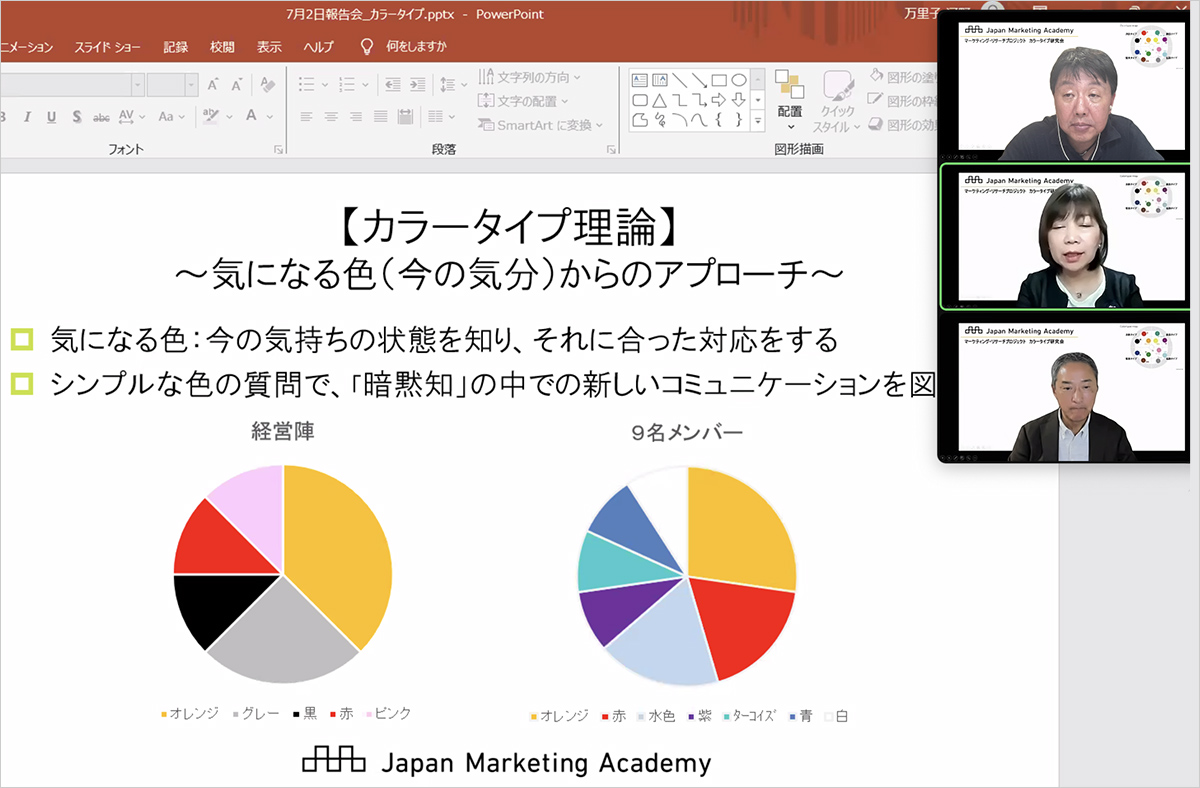Image resolution: width=1200 pixels, height=788 pixels.
Task: Align text to the right
Action: 357,117
